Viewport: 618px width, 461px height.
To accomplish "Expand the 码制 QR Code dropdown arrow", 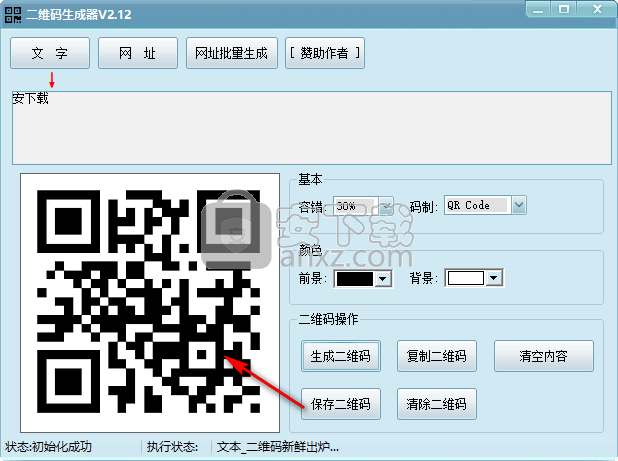I will coord(519,205).
